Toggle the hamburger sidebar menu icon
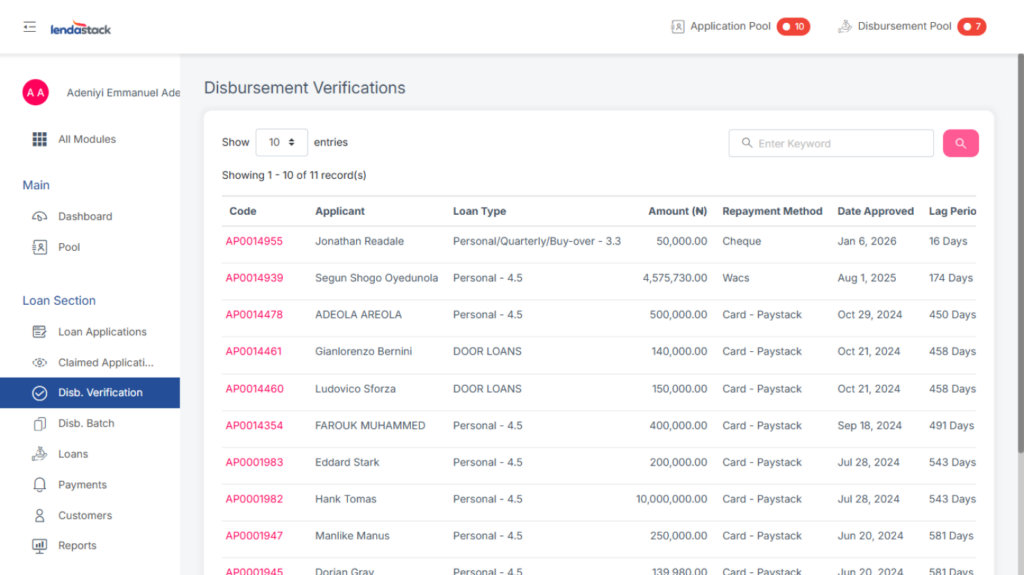The width and height of the screenshot is (1024, 575). click(x=30, y=27)
